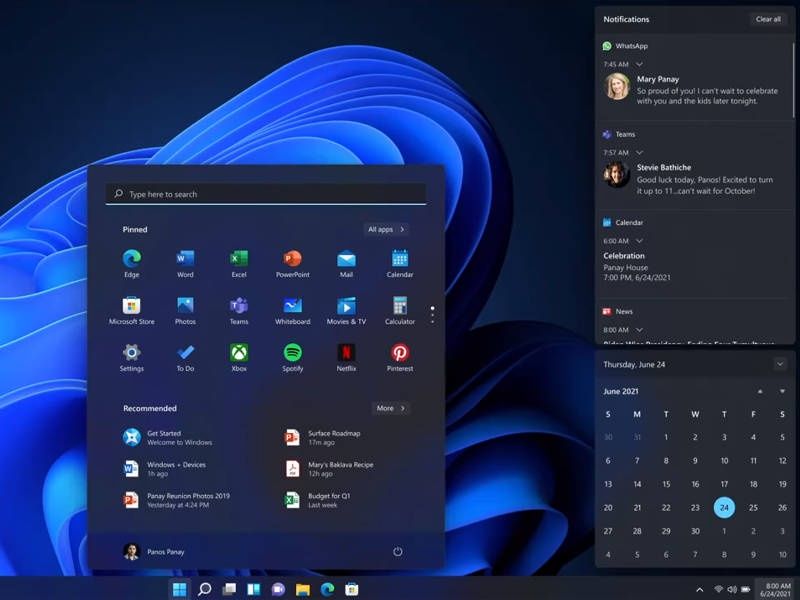This screenshot has width=800, height=600.
Task: Click the June 2021 month header
Action: (620, 391)
